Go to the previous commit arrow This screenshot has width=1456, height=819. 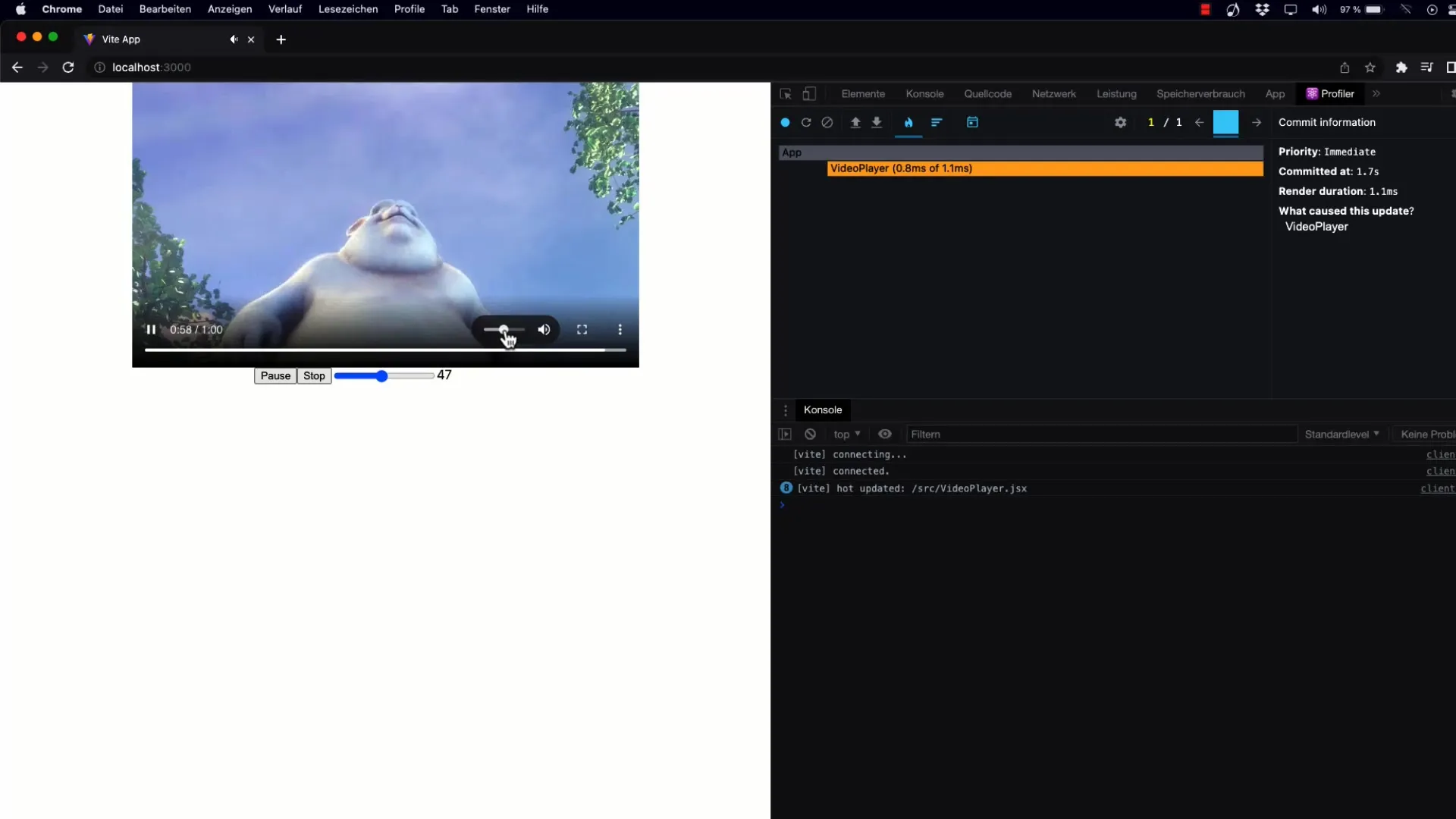(x=1199, y=122)
